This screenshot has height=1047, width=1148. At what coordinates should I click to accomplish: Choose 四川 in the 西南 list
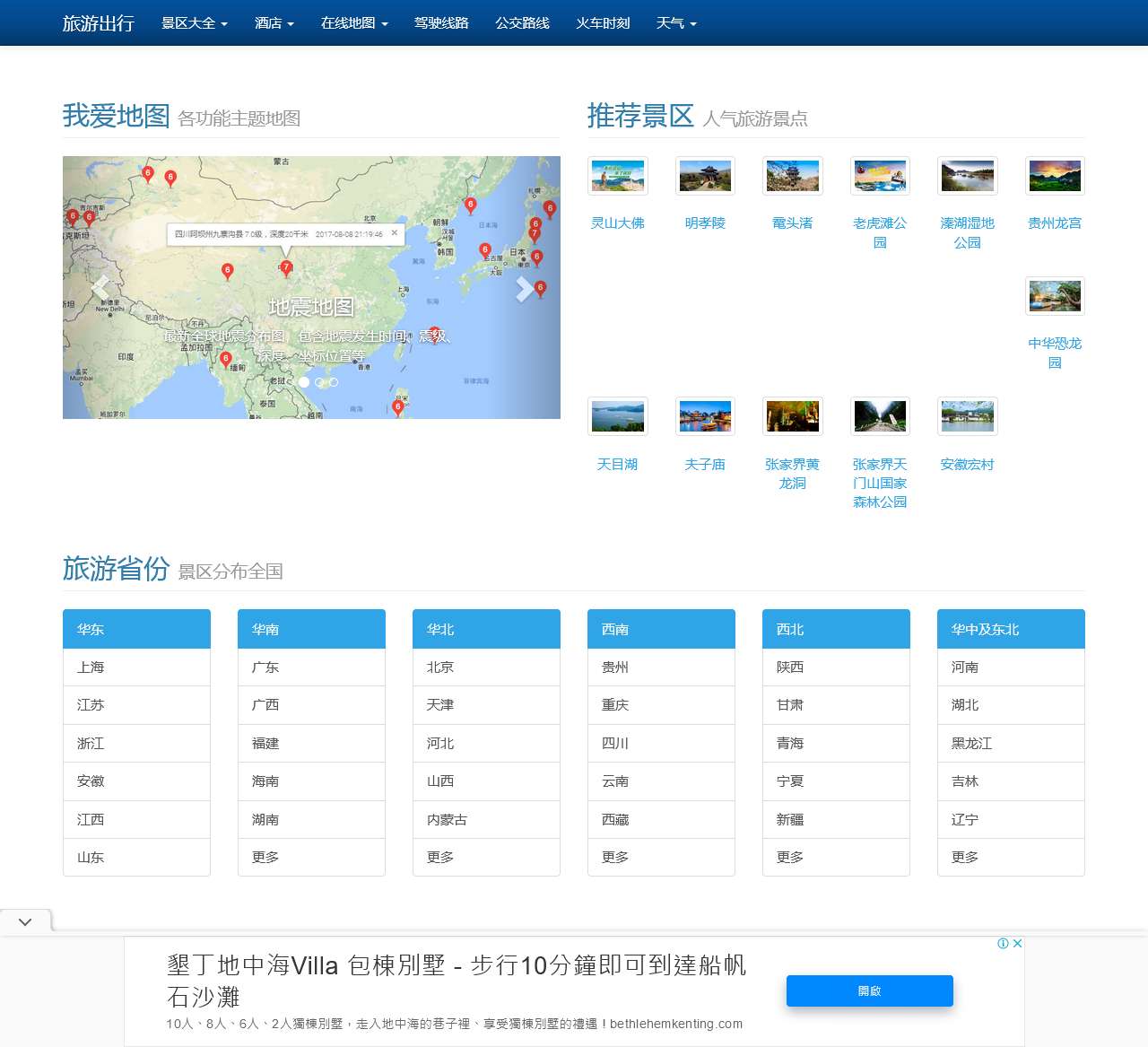(661, 744)
